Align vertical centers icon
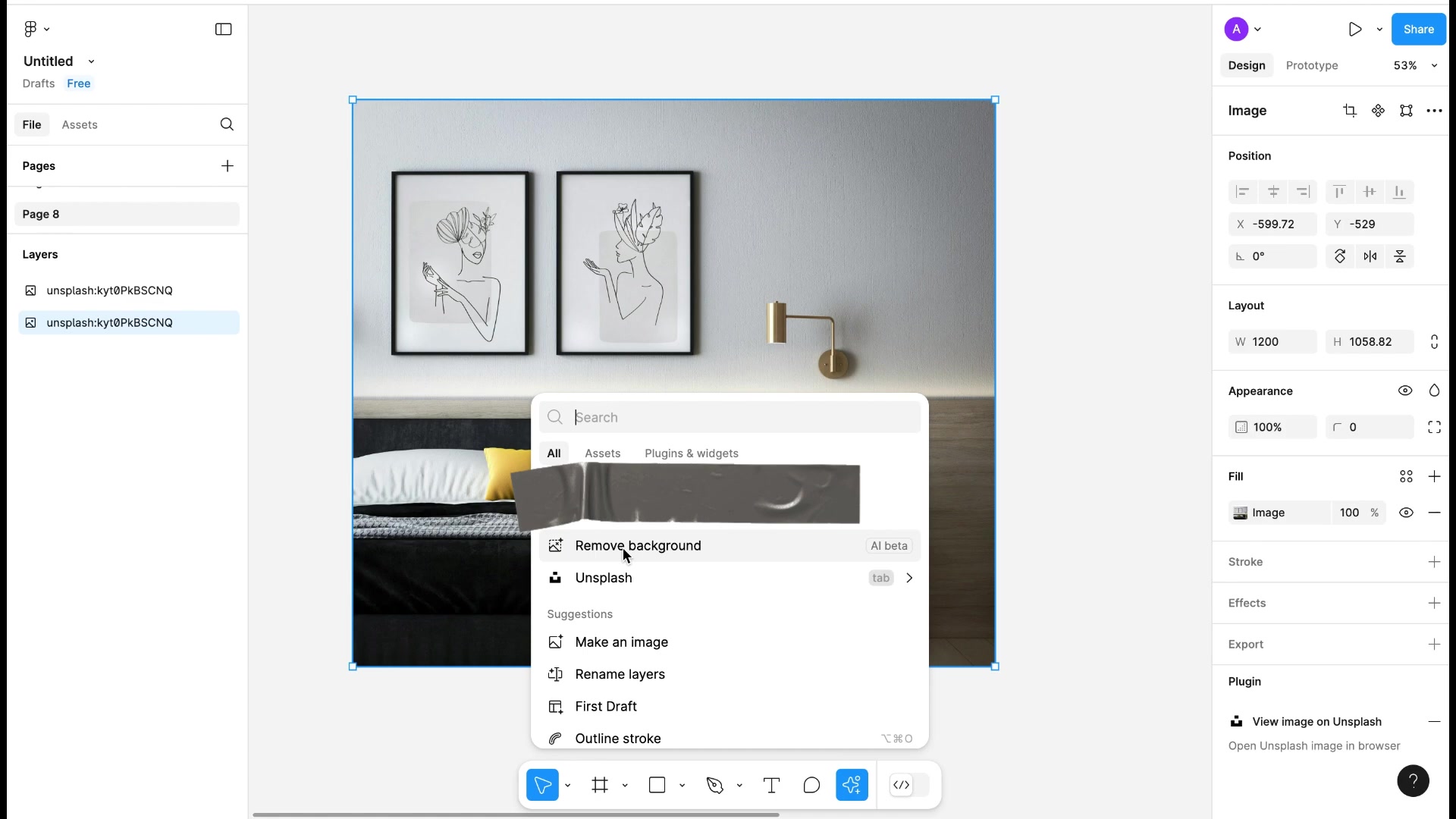The height and width of the screenshot is (819, 1456). click(1370, 192)
